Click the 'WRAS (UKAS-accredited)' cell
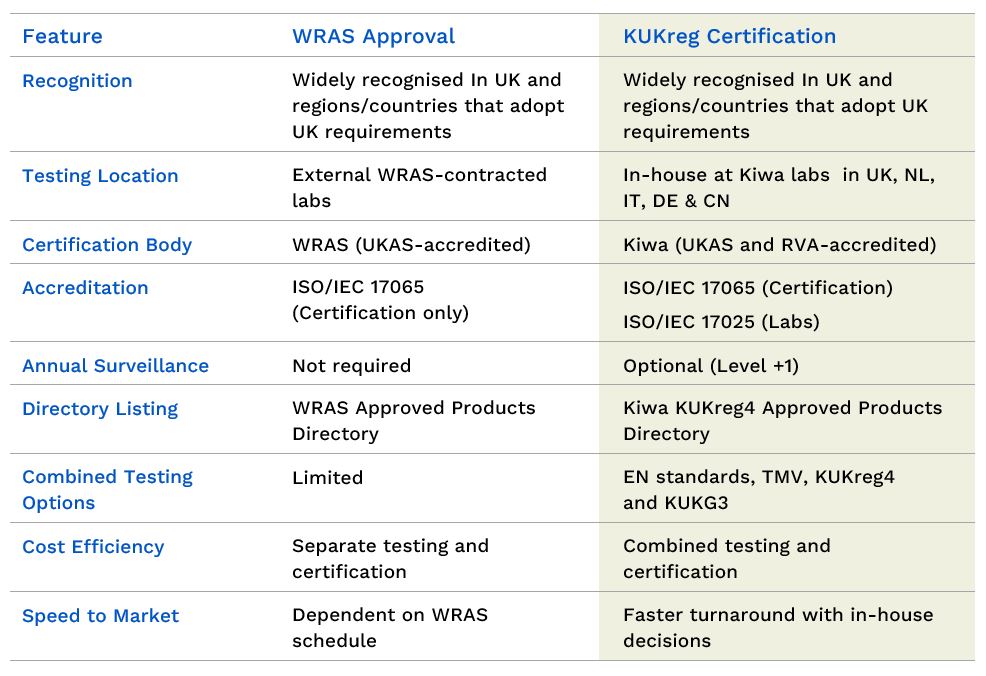 411,245
